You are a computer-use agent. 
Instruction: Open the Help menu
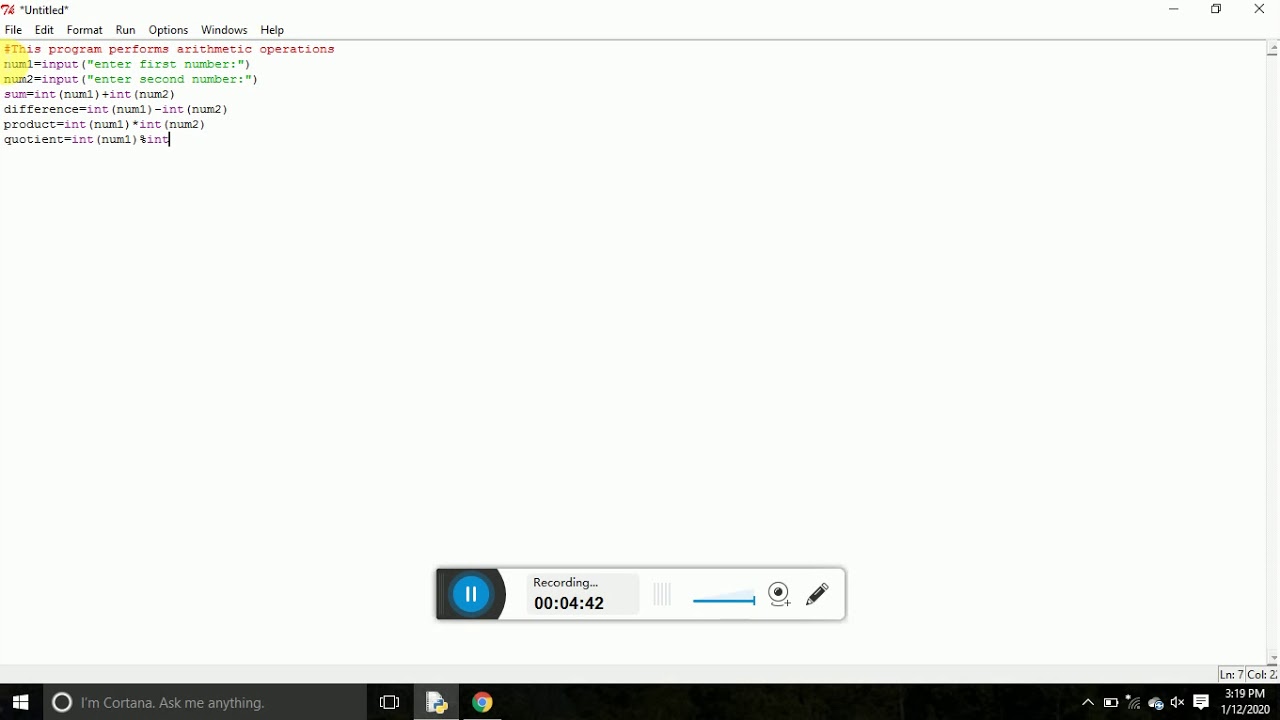273,30
